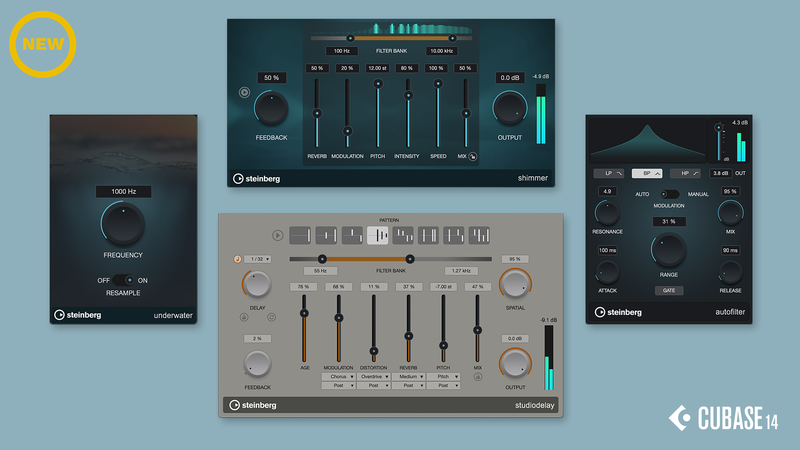This screenshot has height=450, width=800.
Task: Toggle the studiodelay tempo sync note icon
Action: [237, 259]
